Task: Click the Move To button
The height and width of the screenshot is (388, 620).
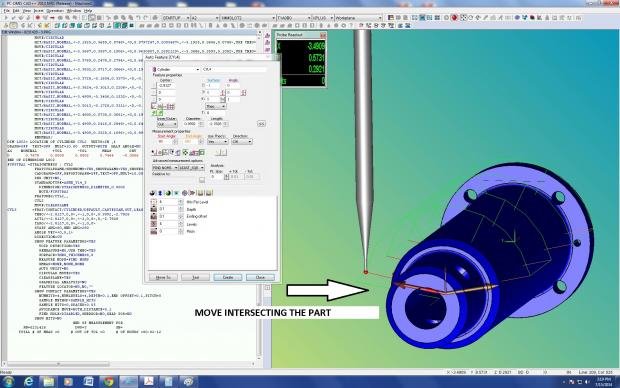Action: (x=163, y=277)
